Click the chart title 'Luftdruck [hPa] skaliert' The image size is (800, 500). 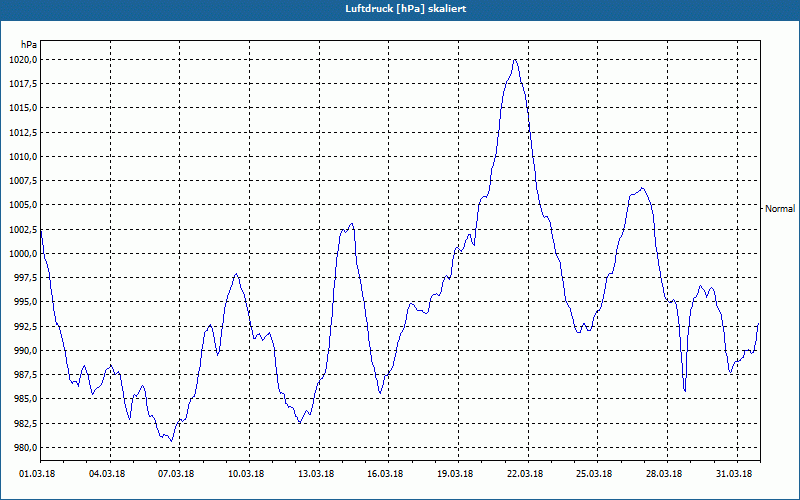click(406, 9)
